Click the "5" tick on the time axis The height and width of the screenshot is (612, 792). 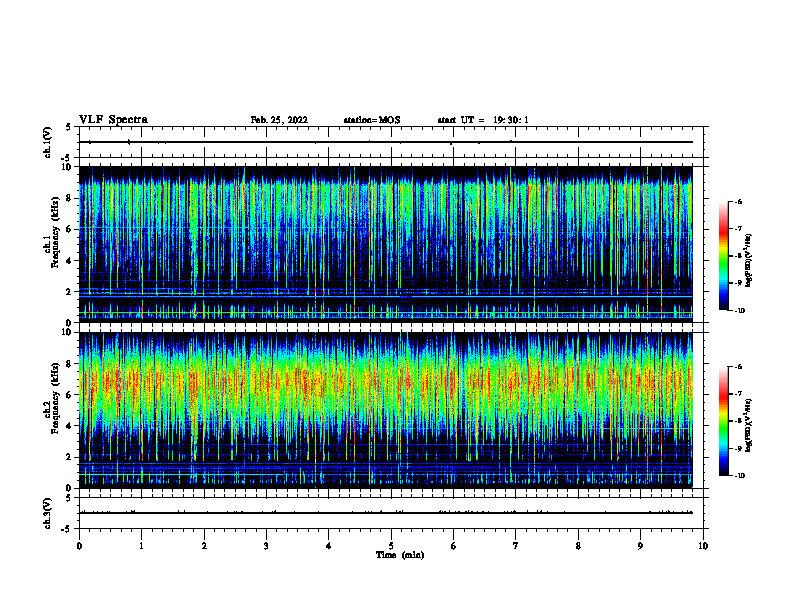391,546
